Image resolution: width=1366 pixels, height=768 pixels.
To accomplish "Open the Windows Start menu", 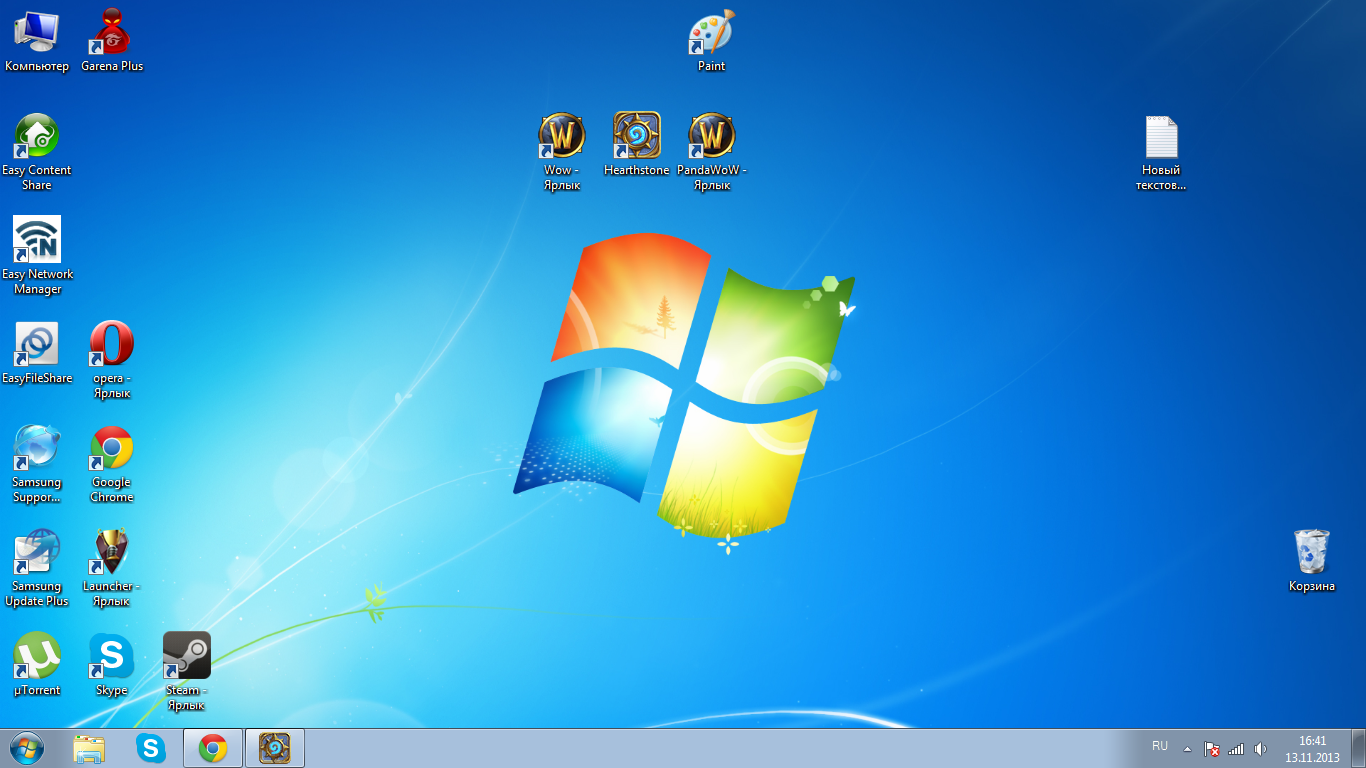I will click(27, 748).
